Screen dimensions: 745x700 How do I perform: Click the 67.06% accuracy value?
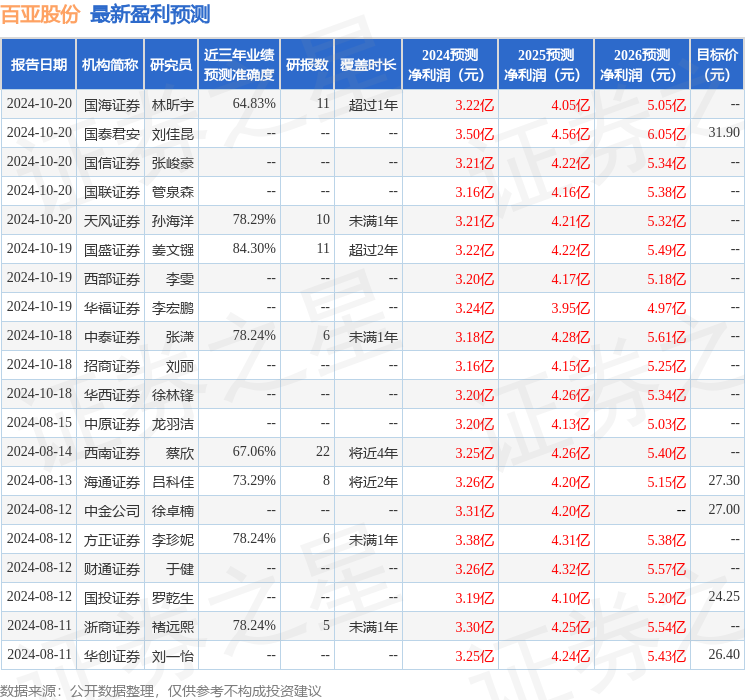tap(254, 451)
